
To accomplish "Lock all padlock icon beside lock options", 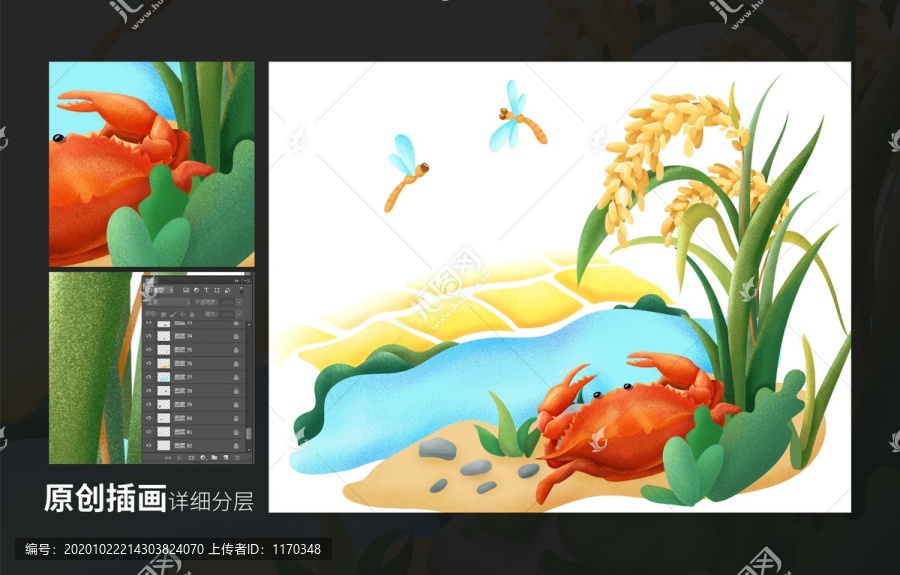I will click(x=192, y=314).
